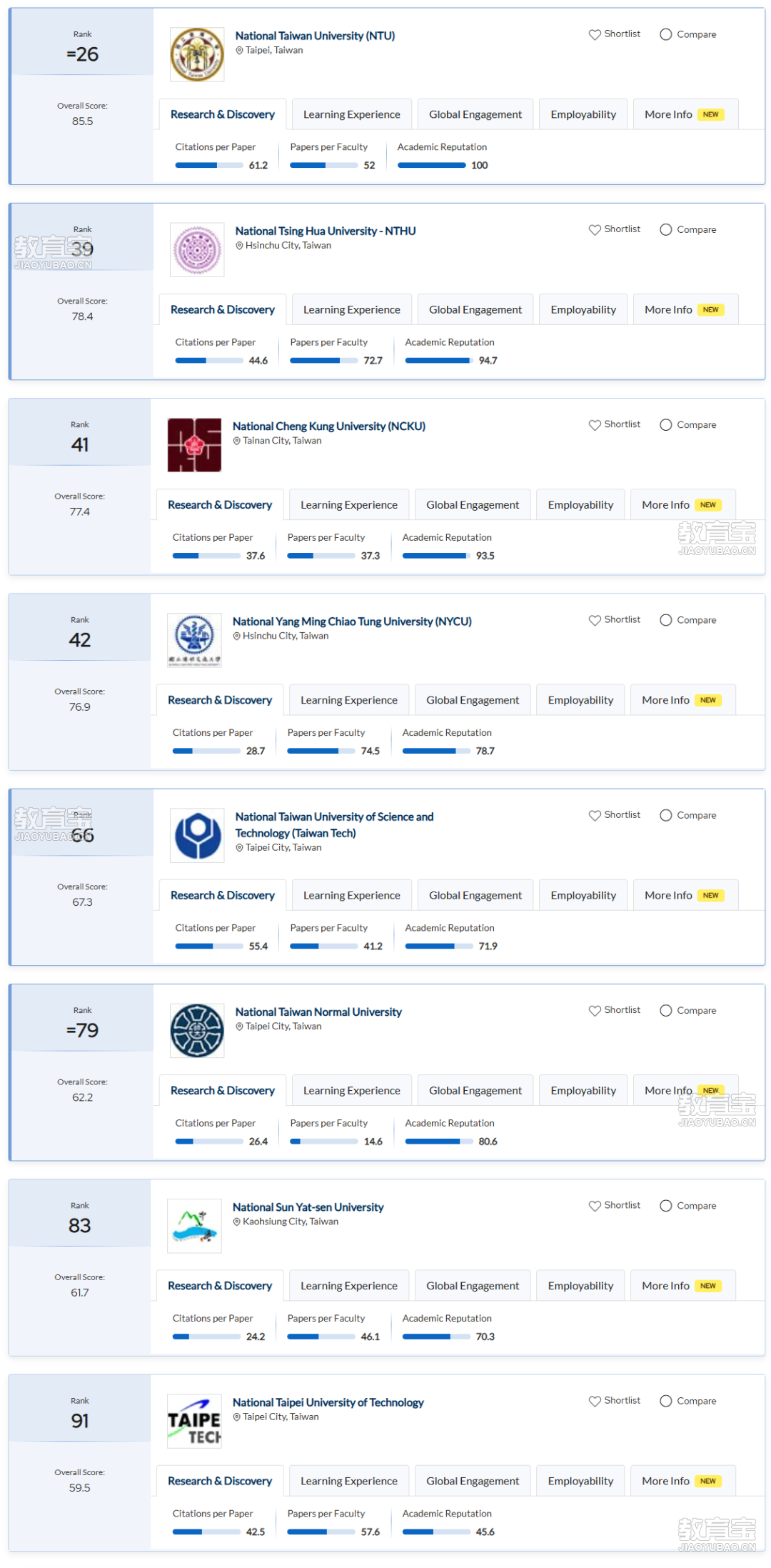The image size is (771, 1568).
Task: Click the heart Shortlist icon for National Taiwan University
Action: 594,34
